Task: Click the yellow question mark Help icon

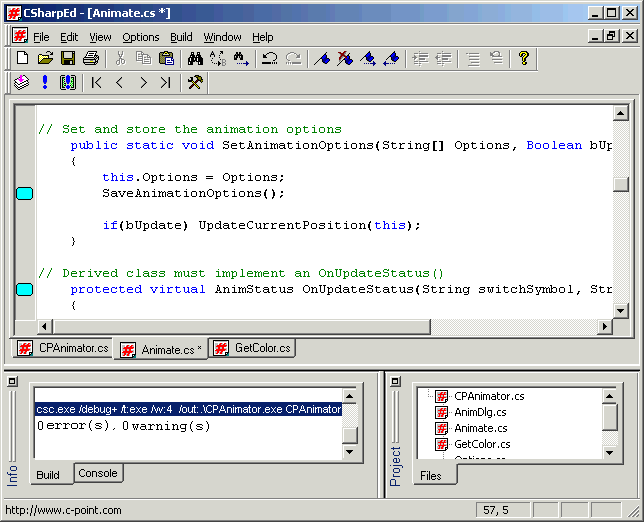Action: coord(523,59)
